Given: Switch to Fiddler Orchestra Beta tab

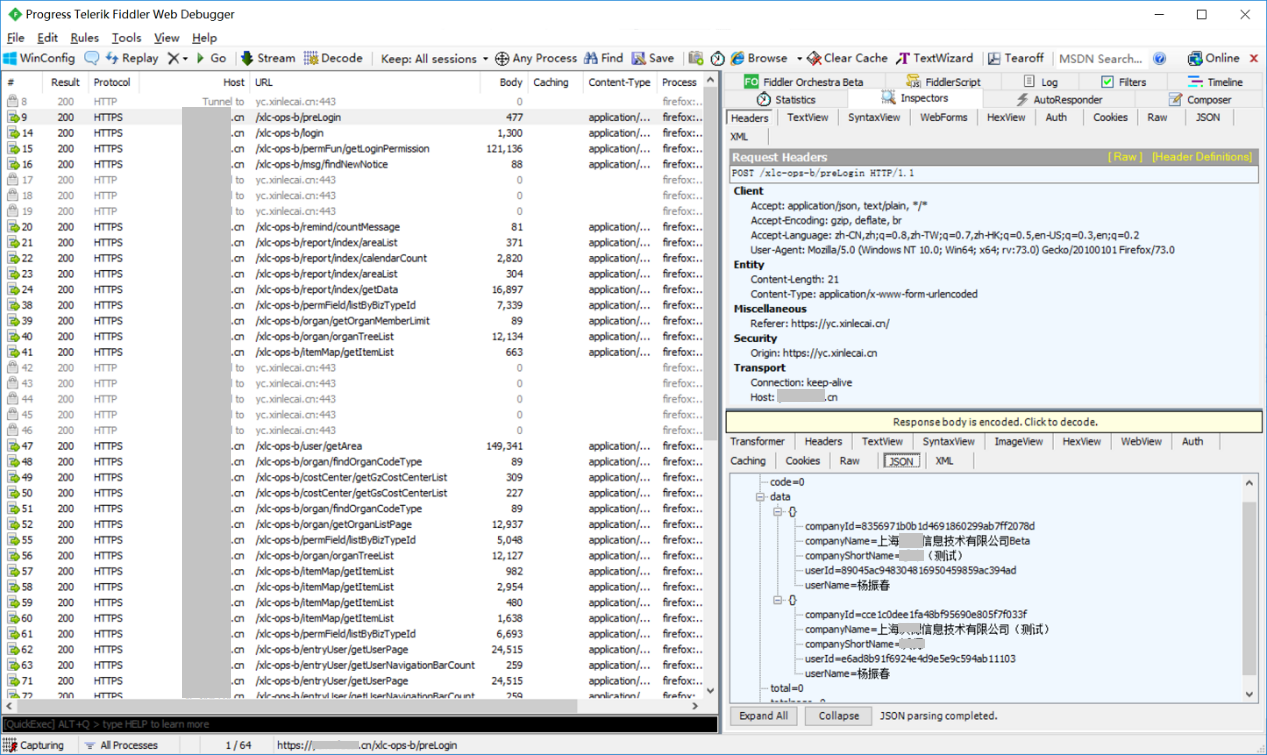Looking at the screenshot, I should [x=803, y=82].
